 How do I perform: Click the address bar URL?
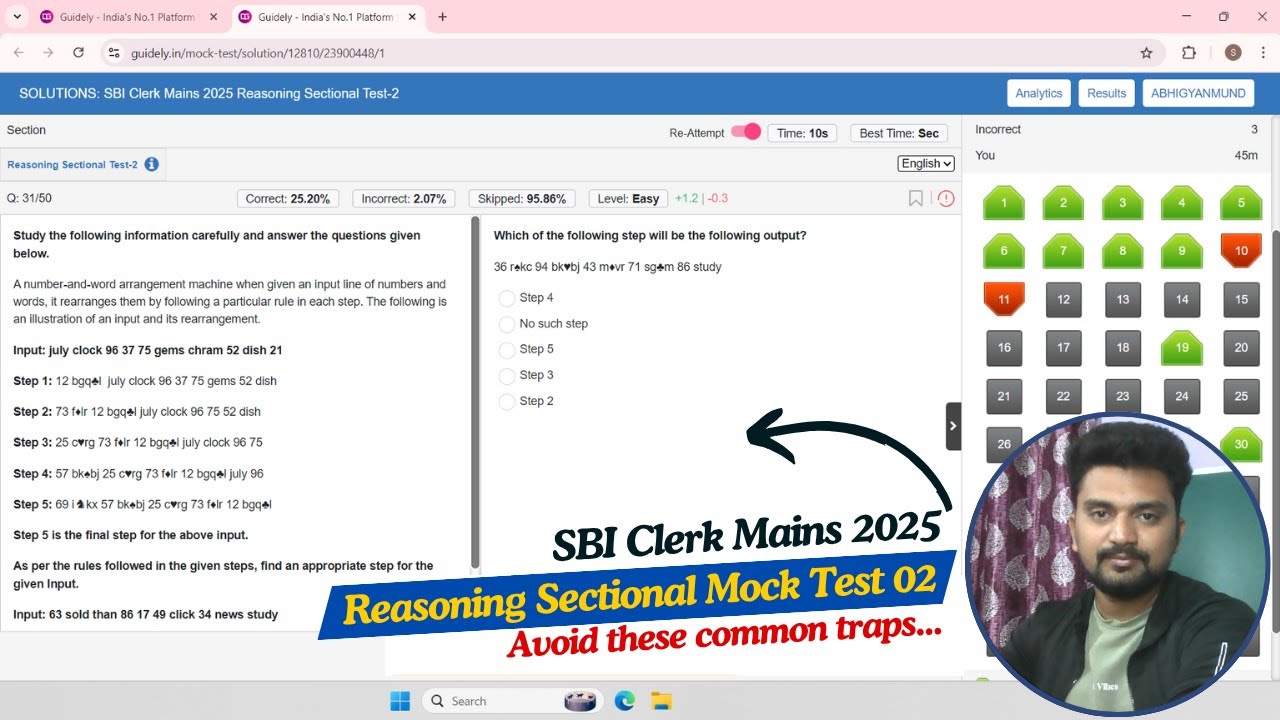point(258,53)
